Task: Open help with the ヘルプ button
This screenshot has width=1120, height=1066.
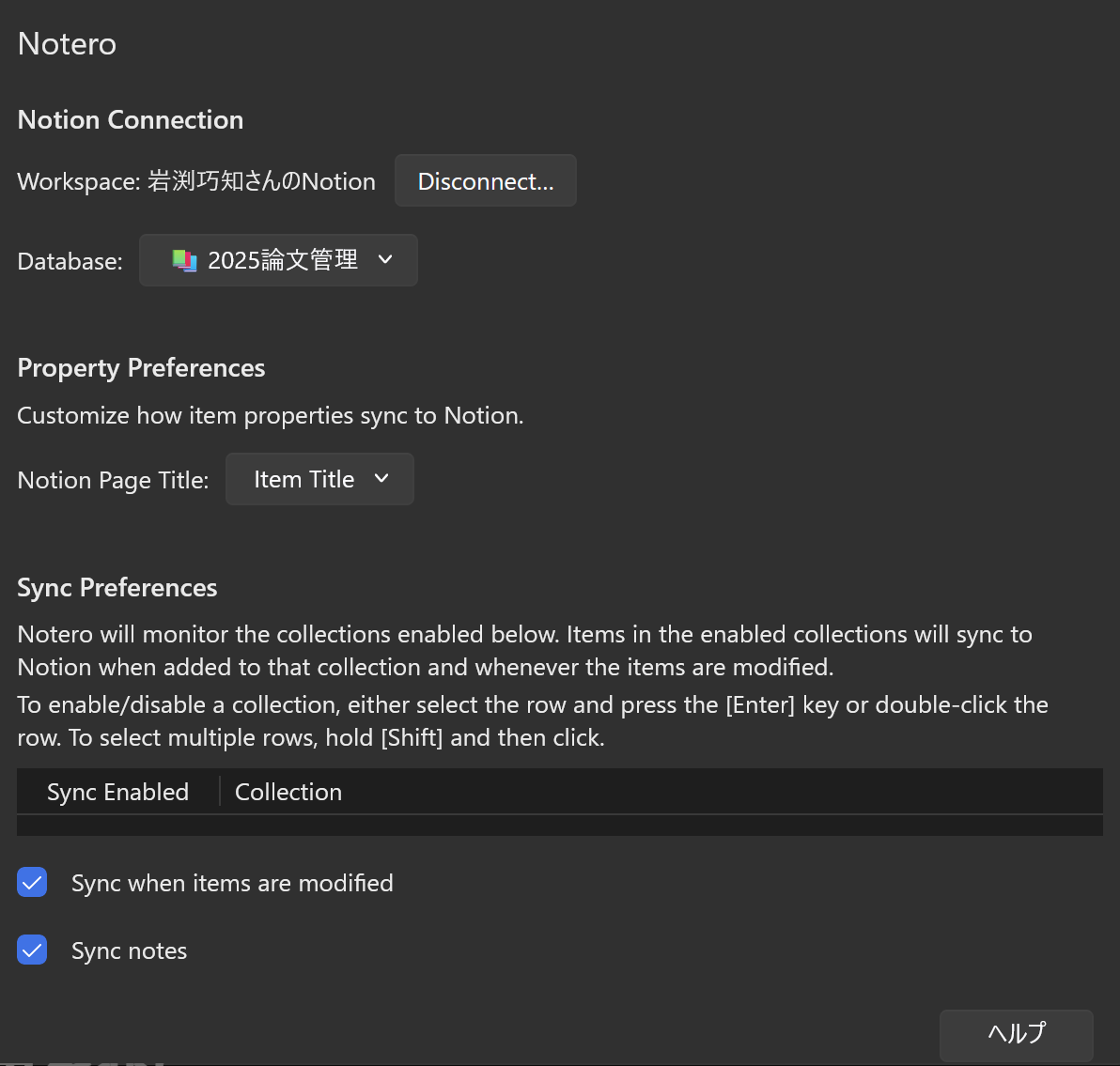Action: coord(1016,1034)
